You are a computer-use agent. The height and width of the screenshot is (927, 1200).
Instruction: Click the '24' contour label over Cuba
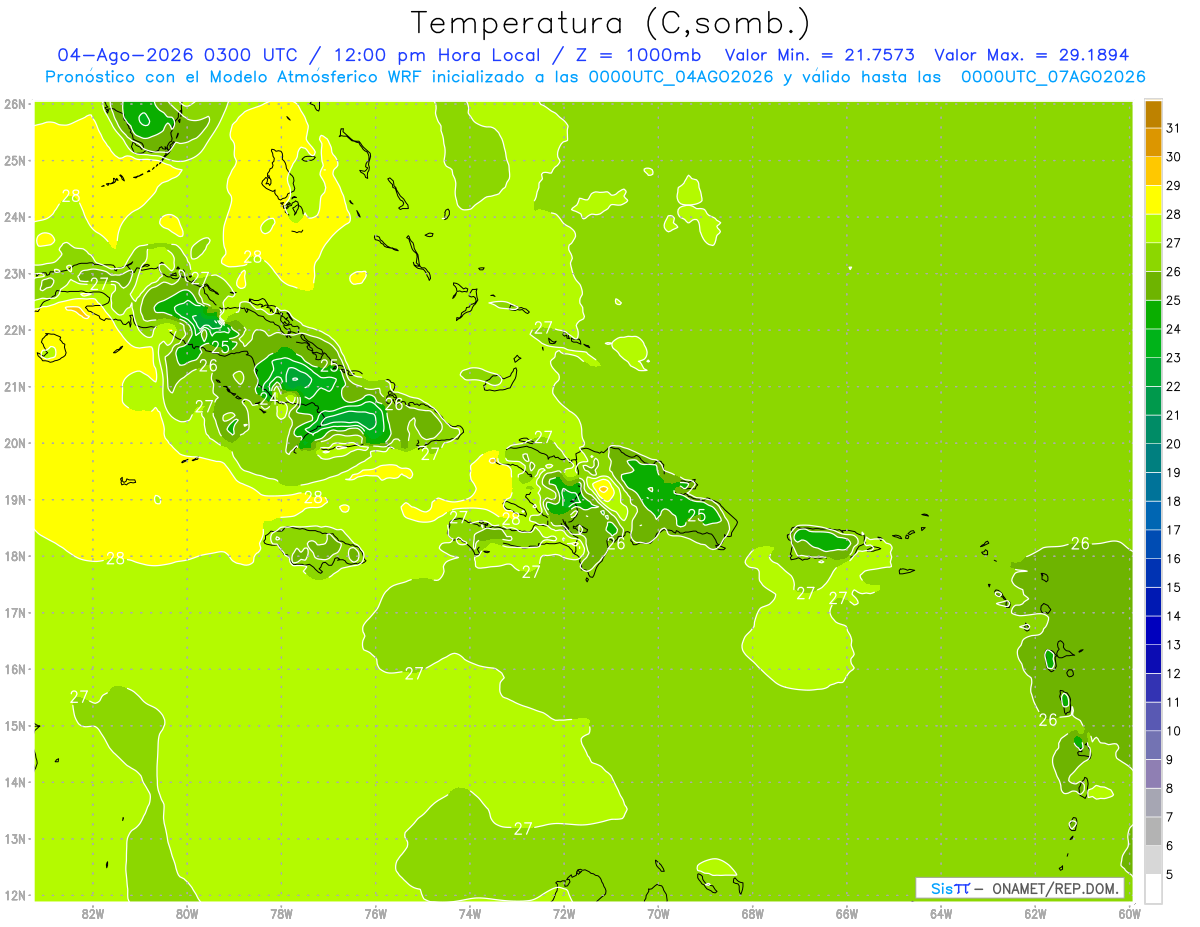pos(268,398)
